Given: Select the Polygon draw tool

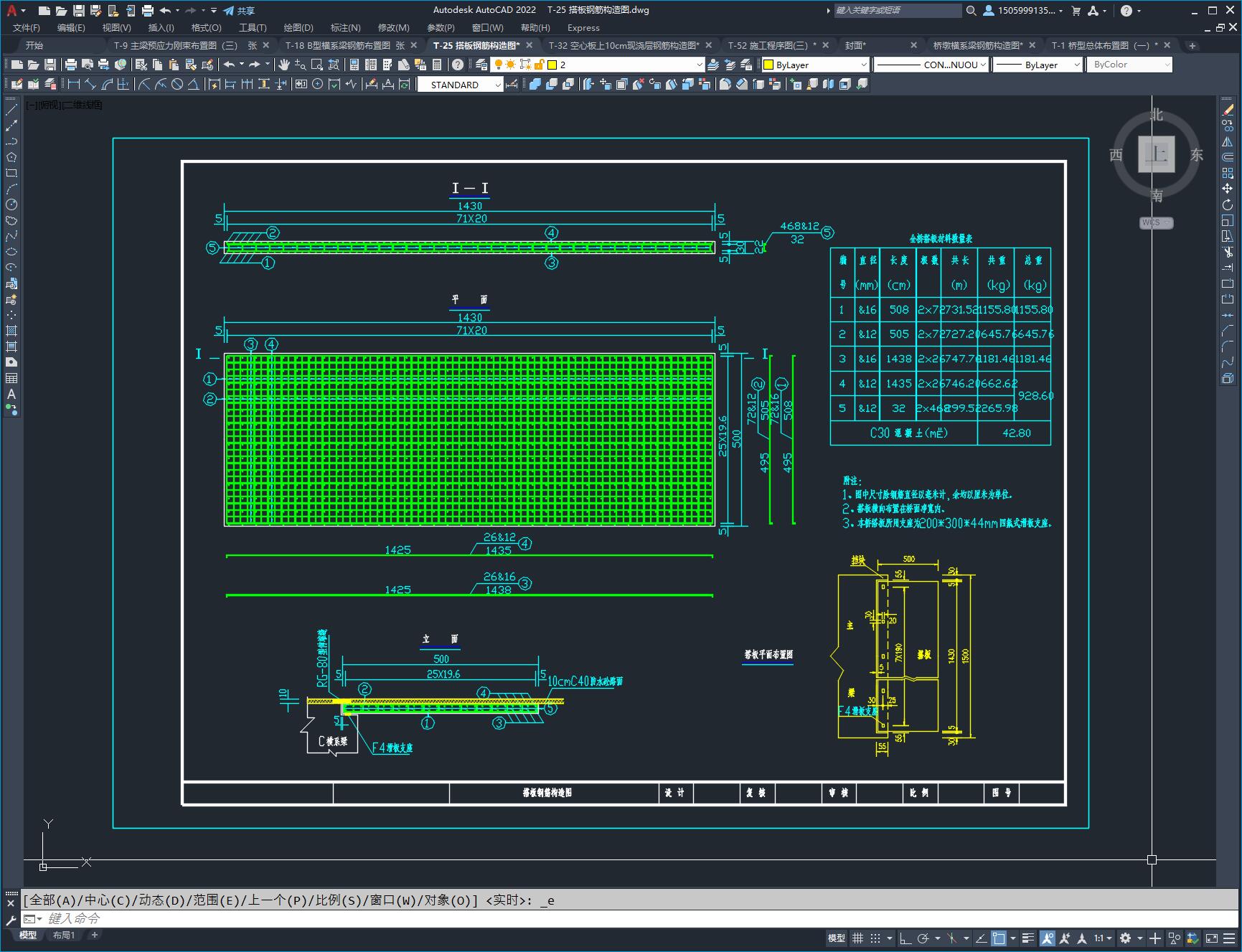Looking at the screenshot, I should tap(11, 157).
